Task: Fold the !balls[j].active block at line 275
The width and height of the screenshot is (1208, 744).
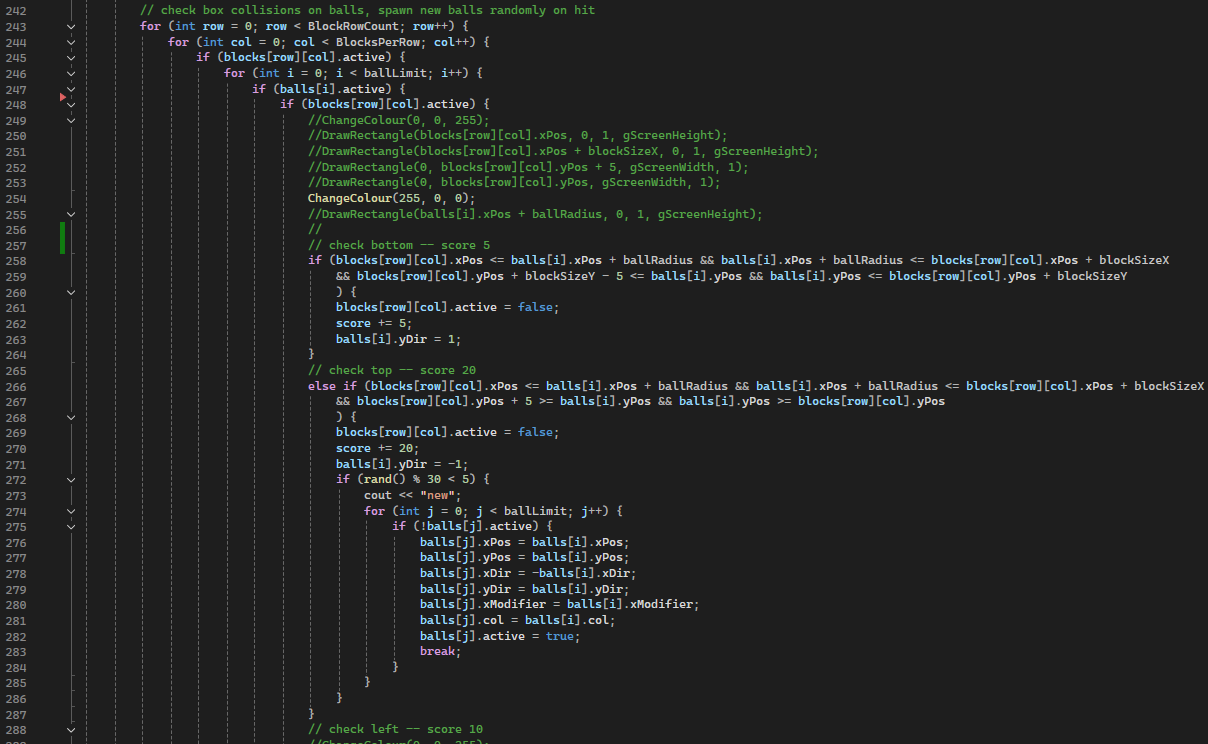Action: click(71, 526)
